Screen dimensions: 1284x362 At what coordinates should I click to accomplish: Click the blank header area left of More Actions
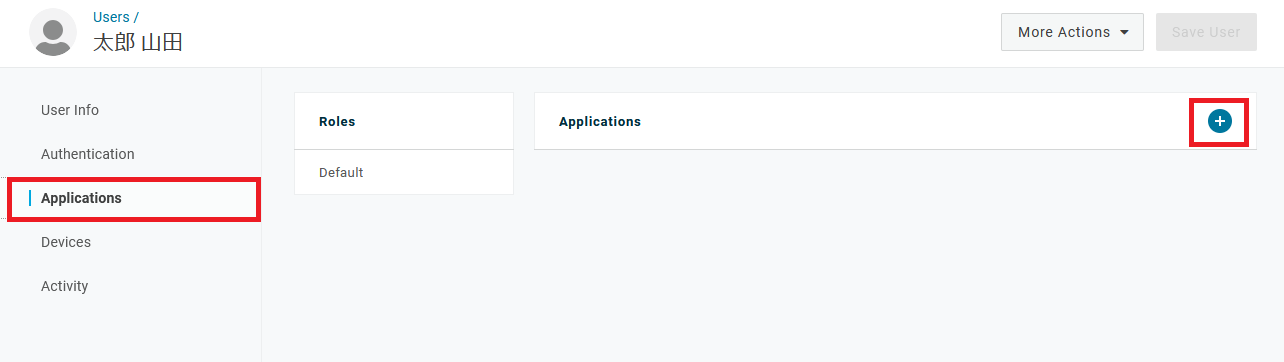pyautogui.click(x=590, y=32)
